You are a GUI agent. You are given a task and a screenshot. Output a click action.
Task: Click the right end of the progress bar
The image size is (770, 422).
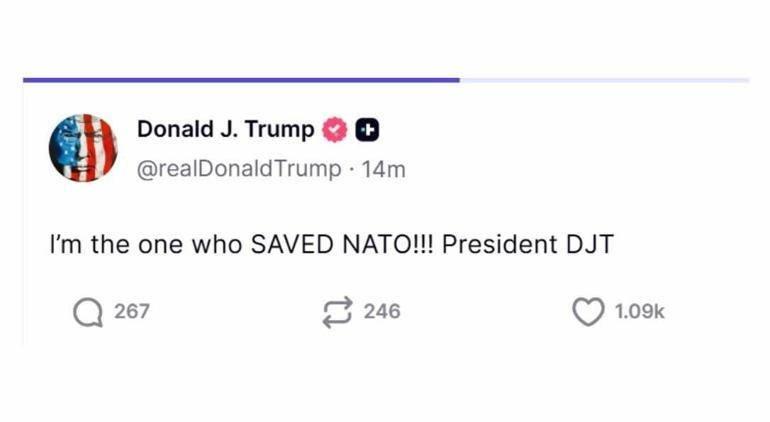(744, 80)
